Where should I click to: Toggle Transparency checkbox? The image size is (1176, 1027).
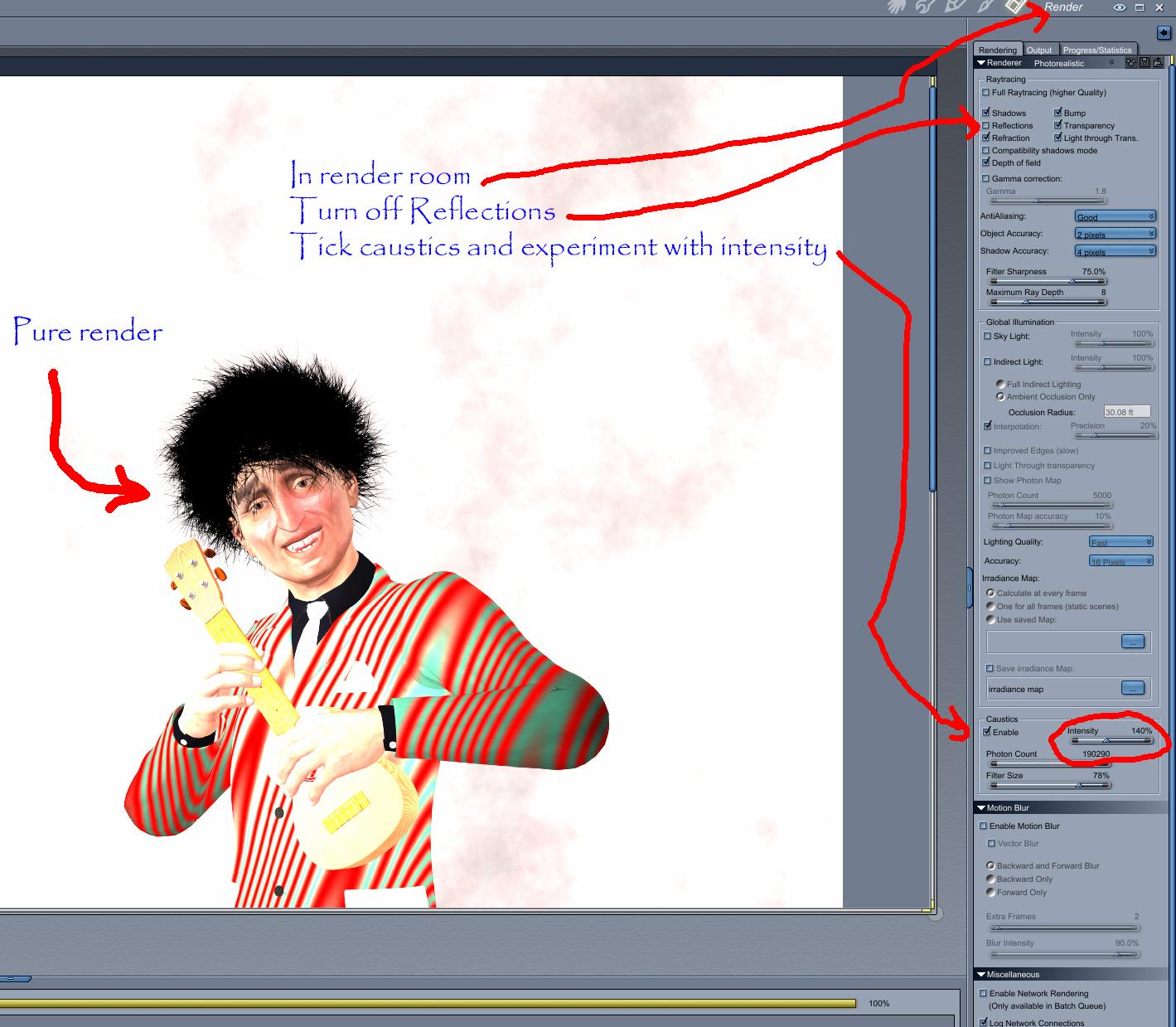coord(1058,125)
